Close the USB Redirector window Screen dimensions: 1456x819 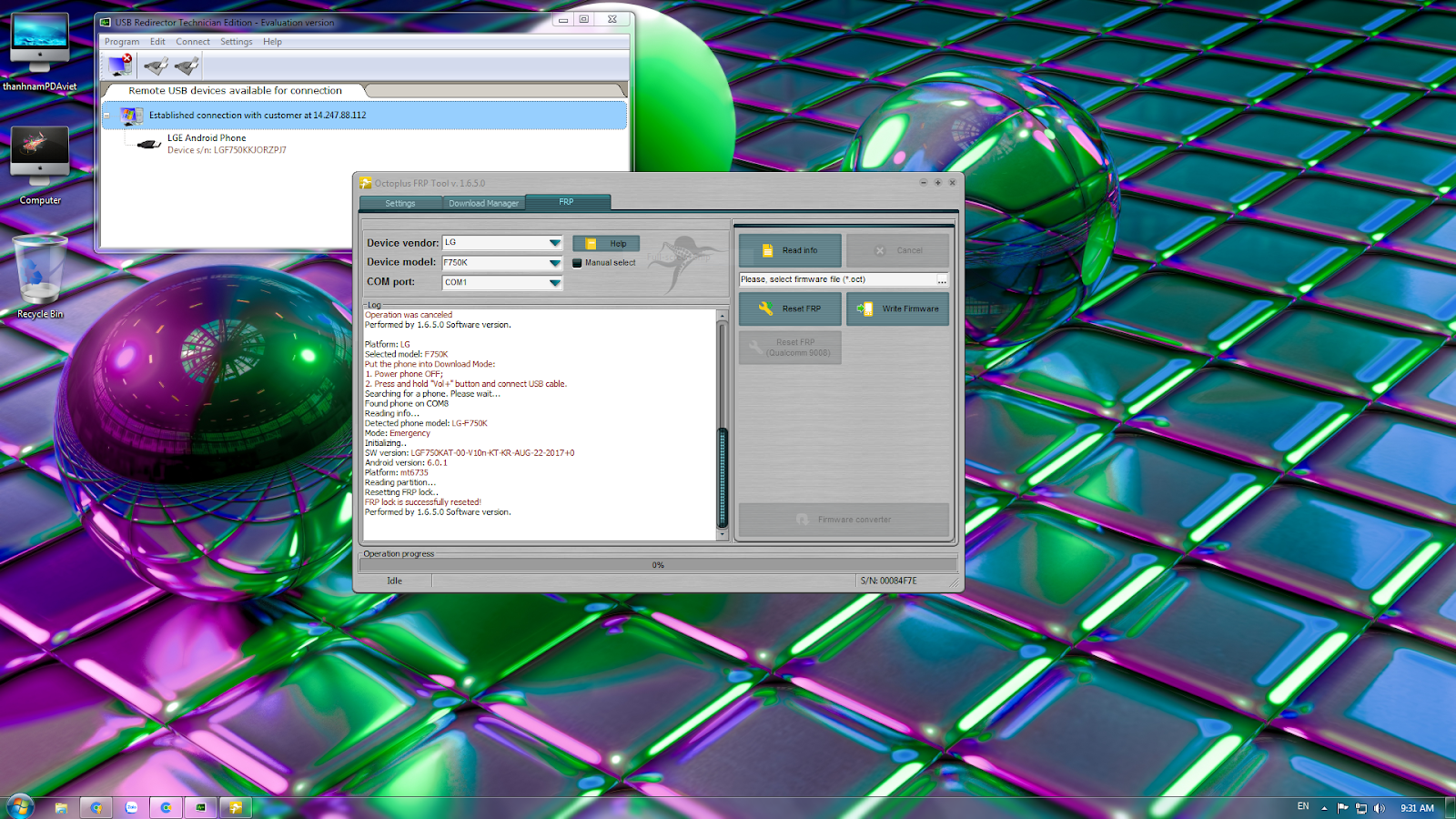tap(612, 19)
